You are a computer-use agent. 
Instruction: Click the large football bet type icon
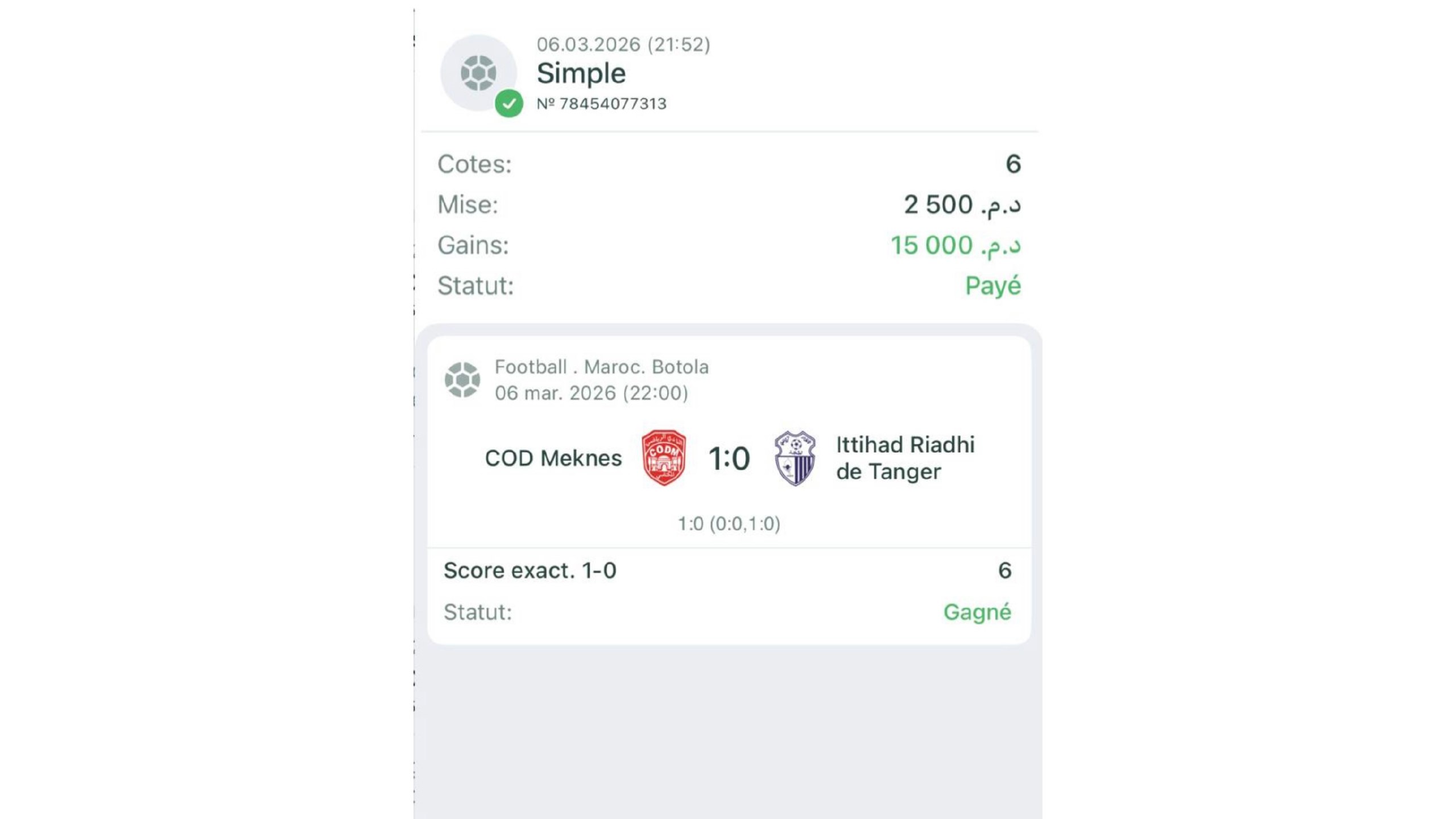[x=478, y=73]
